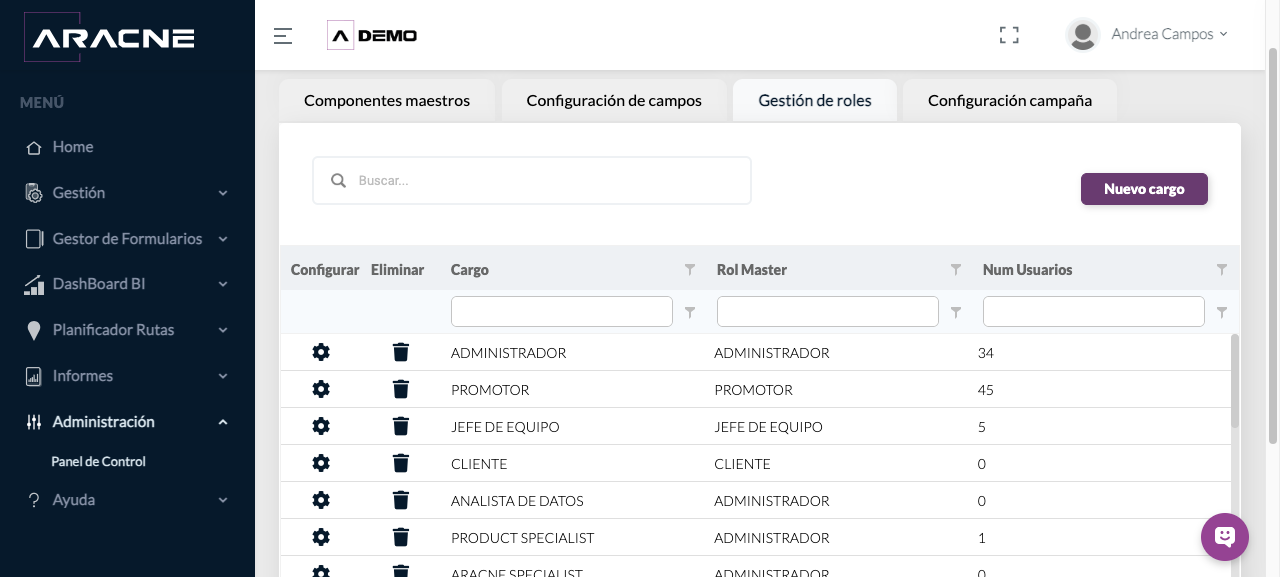This screenshot has width=1280, height=577.
Task: Click the user count 34 cell
Action: point(986,353)
